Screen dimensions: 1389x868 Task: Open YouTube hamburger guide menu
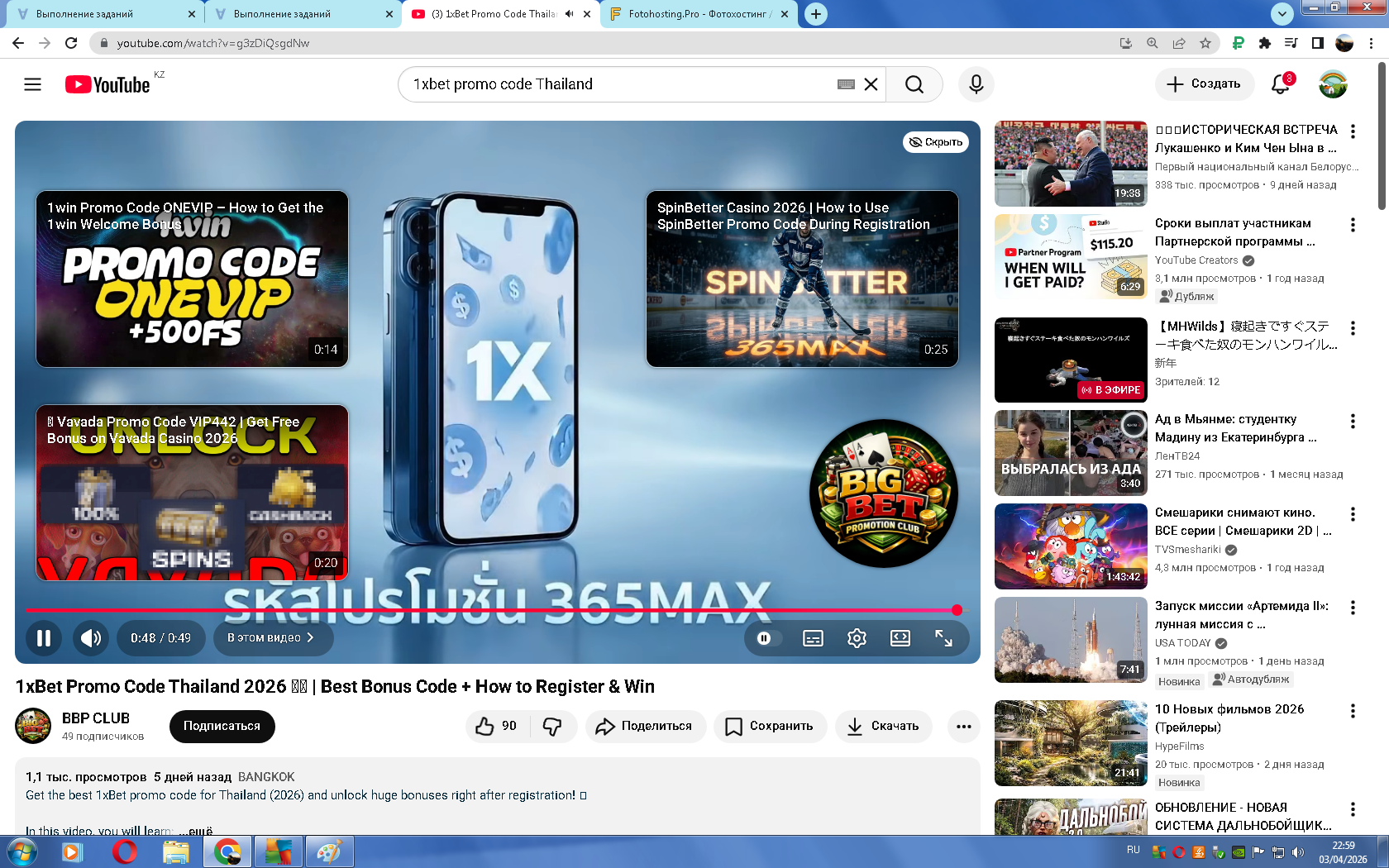point(32,84)
